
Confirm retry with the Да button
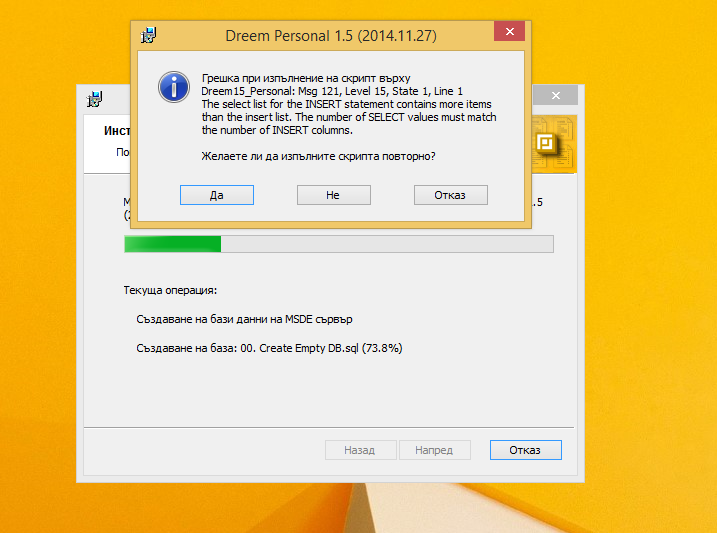click(x=217, y=195)
